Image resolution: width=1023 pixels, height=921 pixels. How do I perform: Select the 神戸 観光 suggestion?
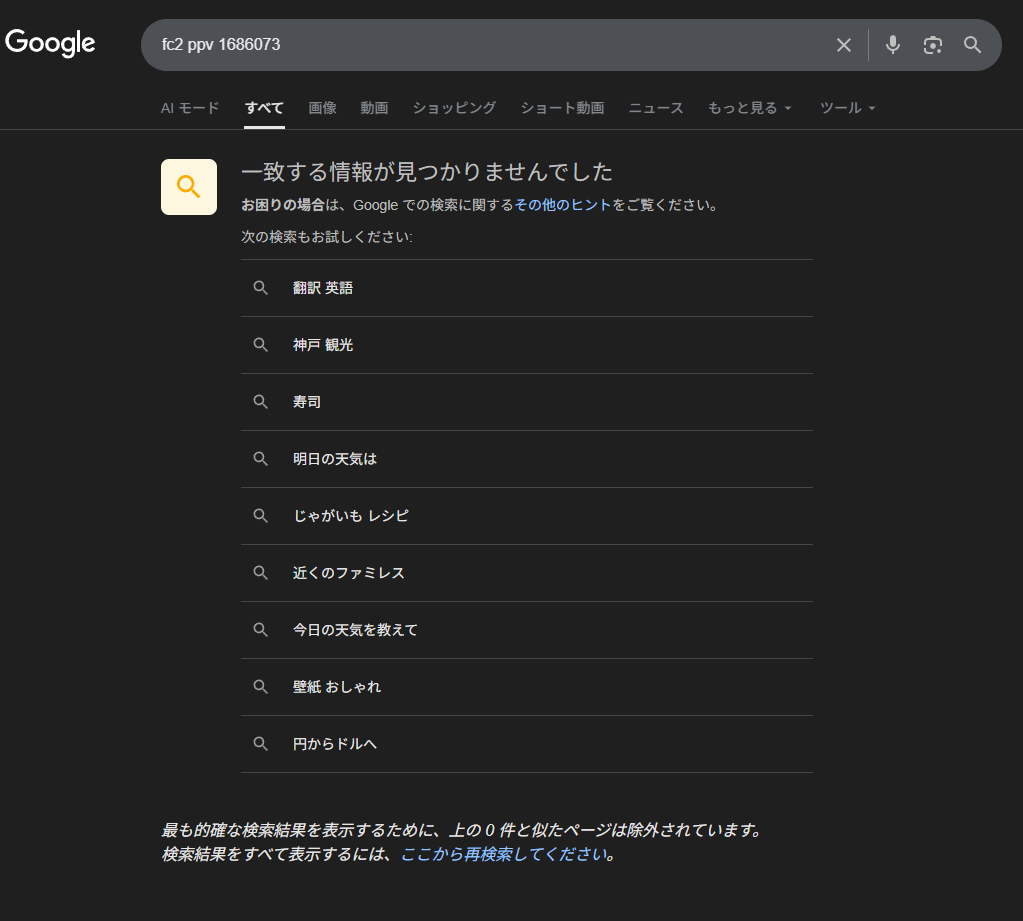point(323,345)
